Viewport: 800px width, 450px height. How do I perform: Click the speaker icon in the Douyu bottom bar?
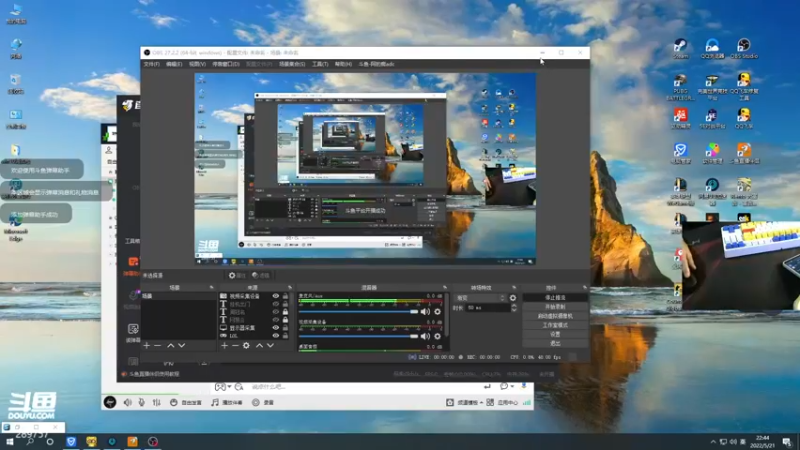pos(128,403)
